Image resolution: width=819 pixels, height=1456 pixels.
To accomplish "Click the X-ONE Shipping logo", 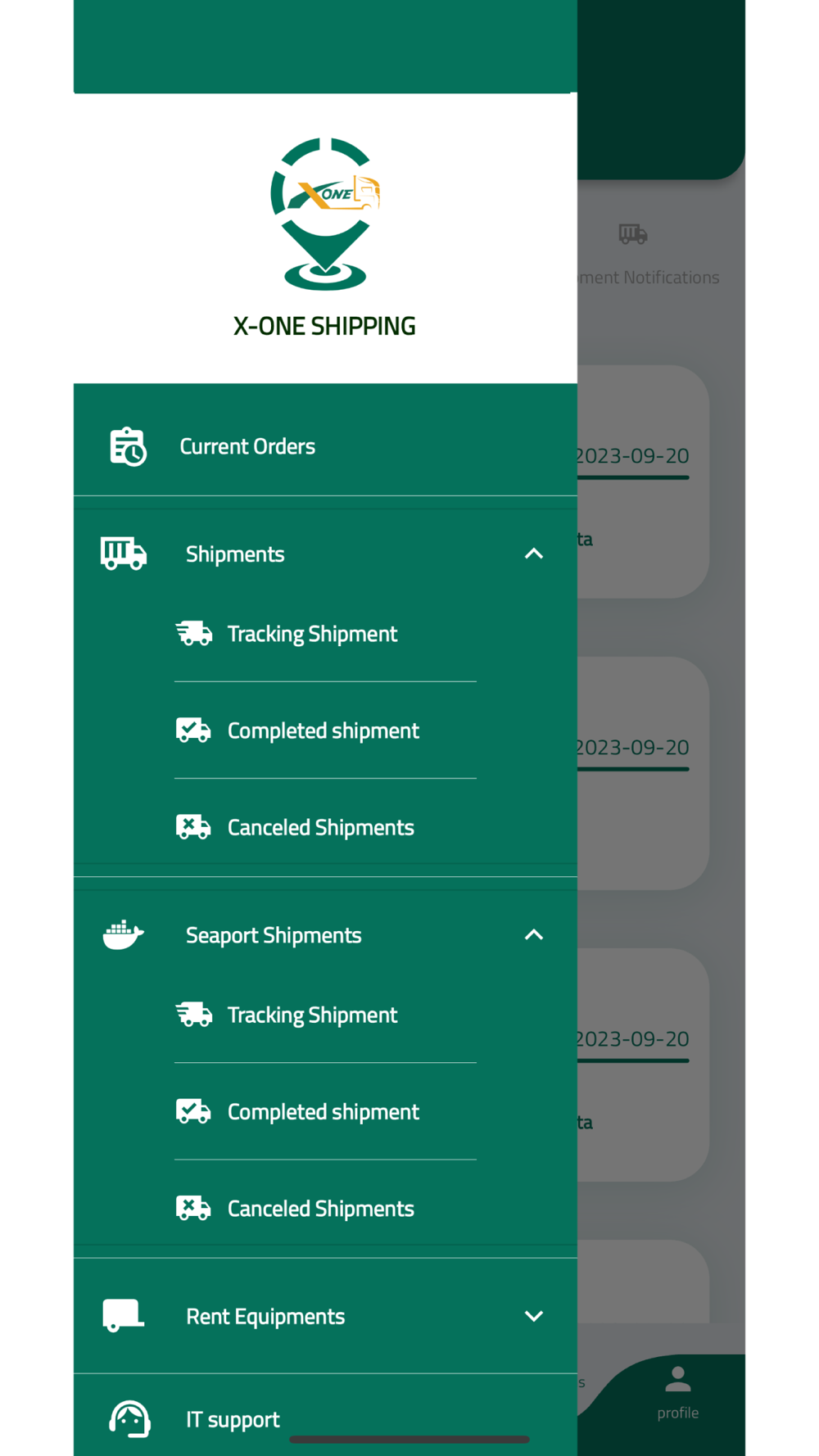I will pyautogui.click(x=325, y=214).
